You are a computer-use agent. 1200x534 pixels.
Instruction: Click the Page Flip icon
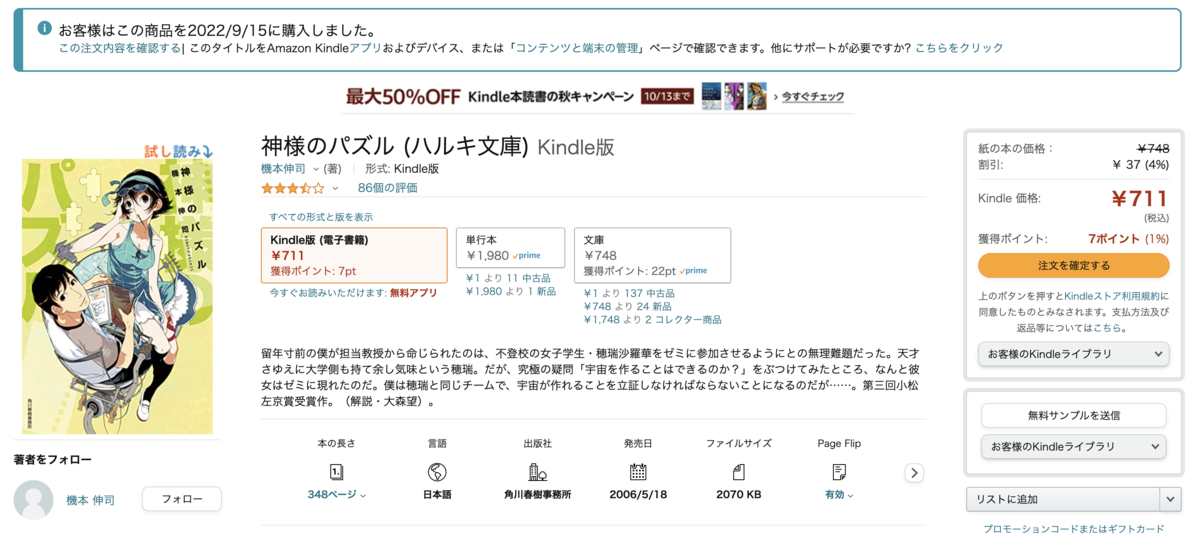pyautogui.click(x=839, y=472)
